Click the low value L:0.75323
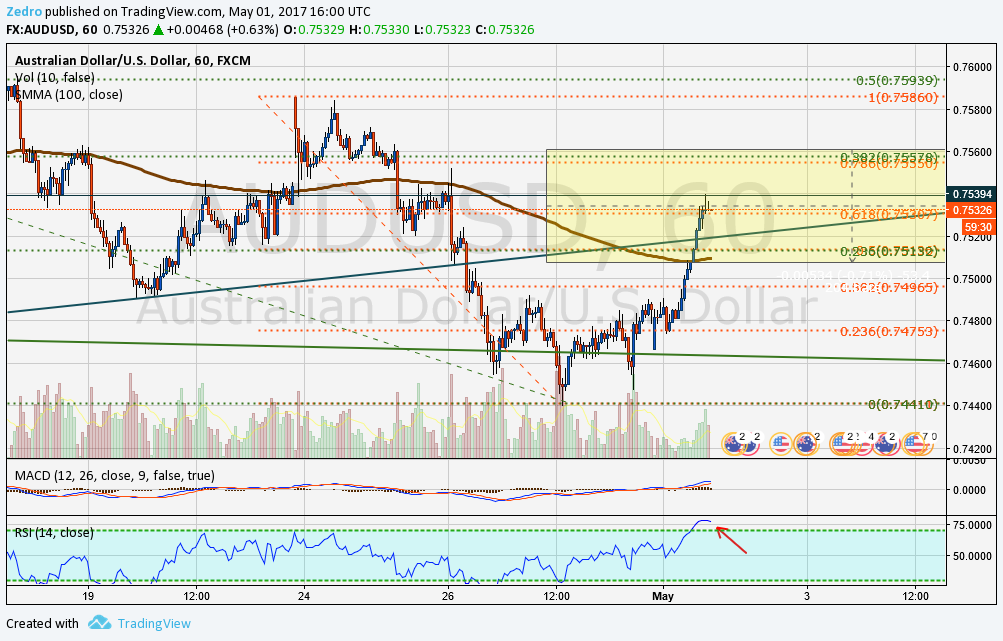This screenshot has width=1003, height=641. click(443, 29)
